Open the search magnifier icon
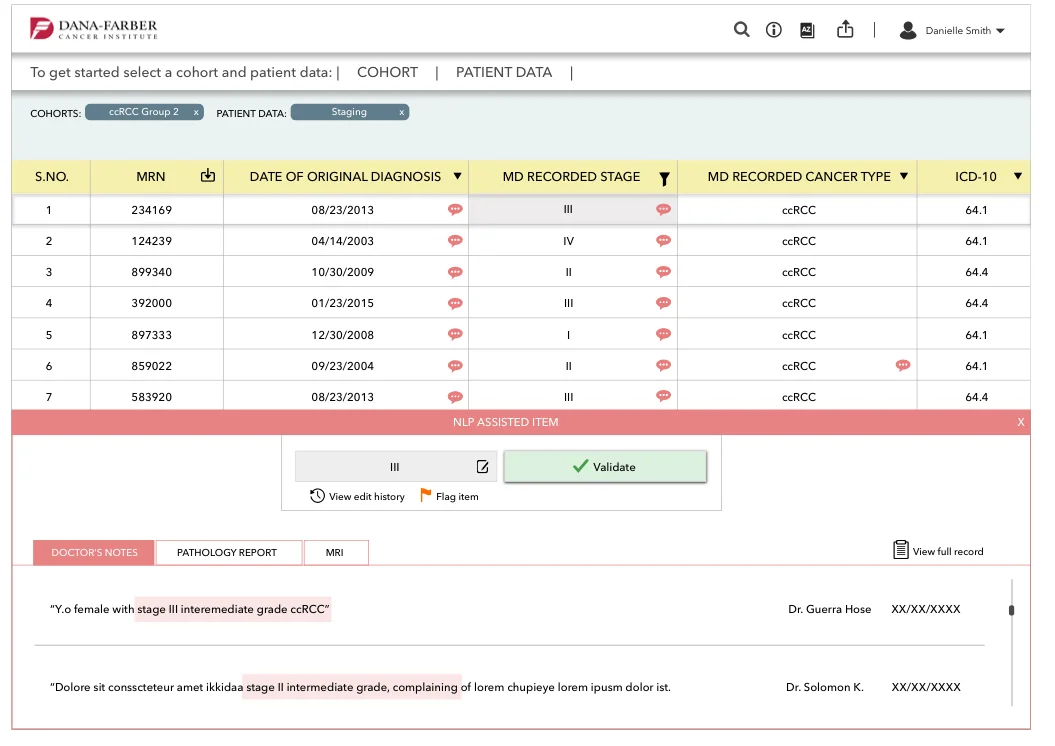Image resolution: width=1055 pixels, height=746 pixels. click(741, 30)
